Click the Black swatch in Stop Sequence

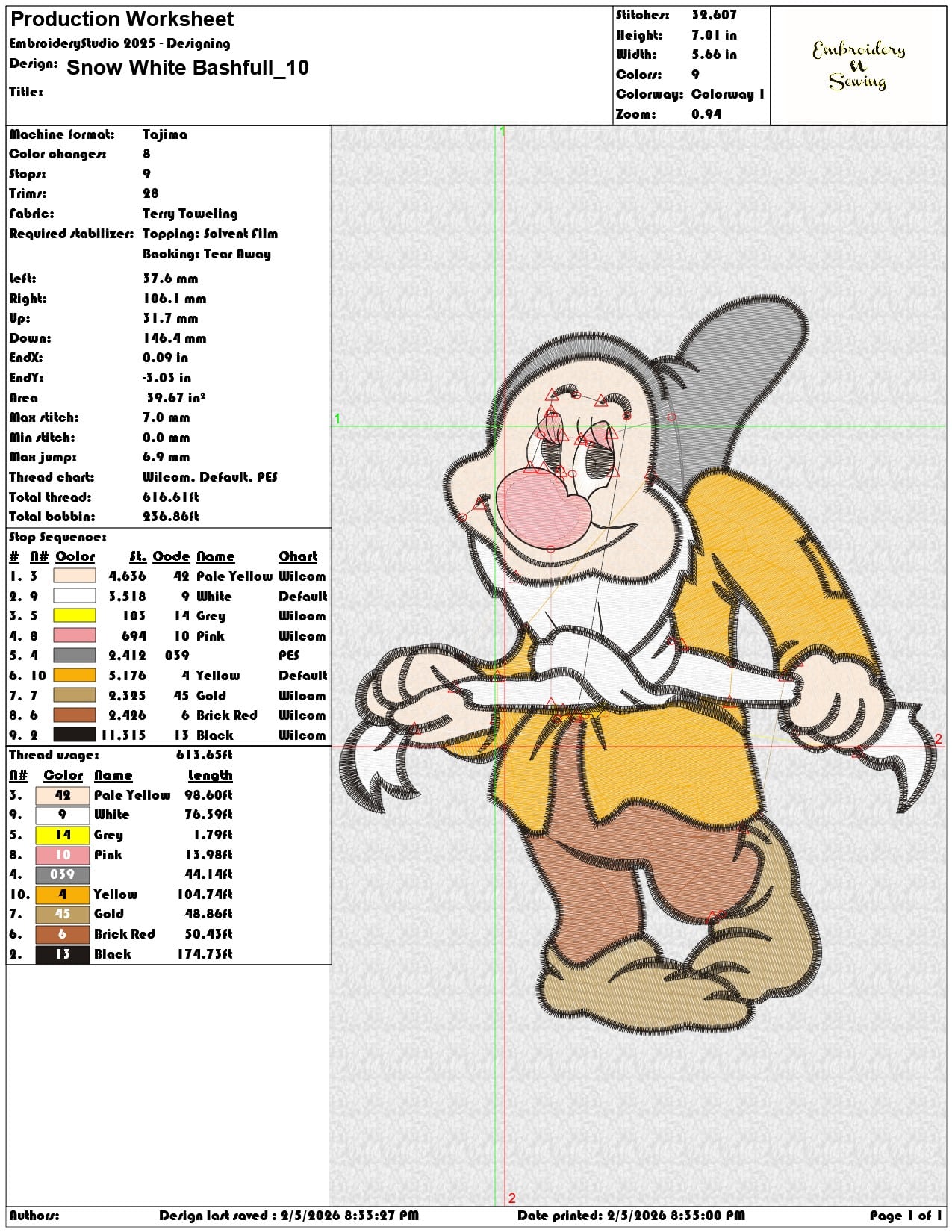tap(75, 735)
